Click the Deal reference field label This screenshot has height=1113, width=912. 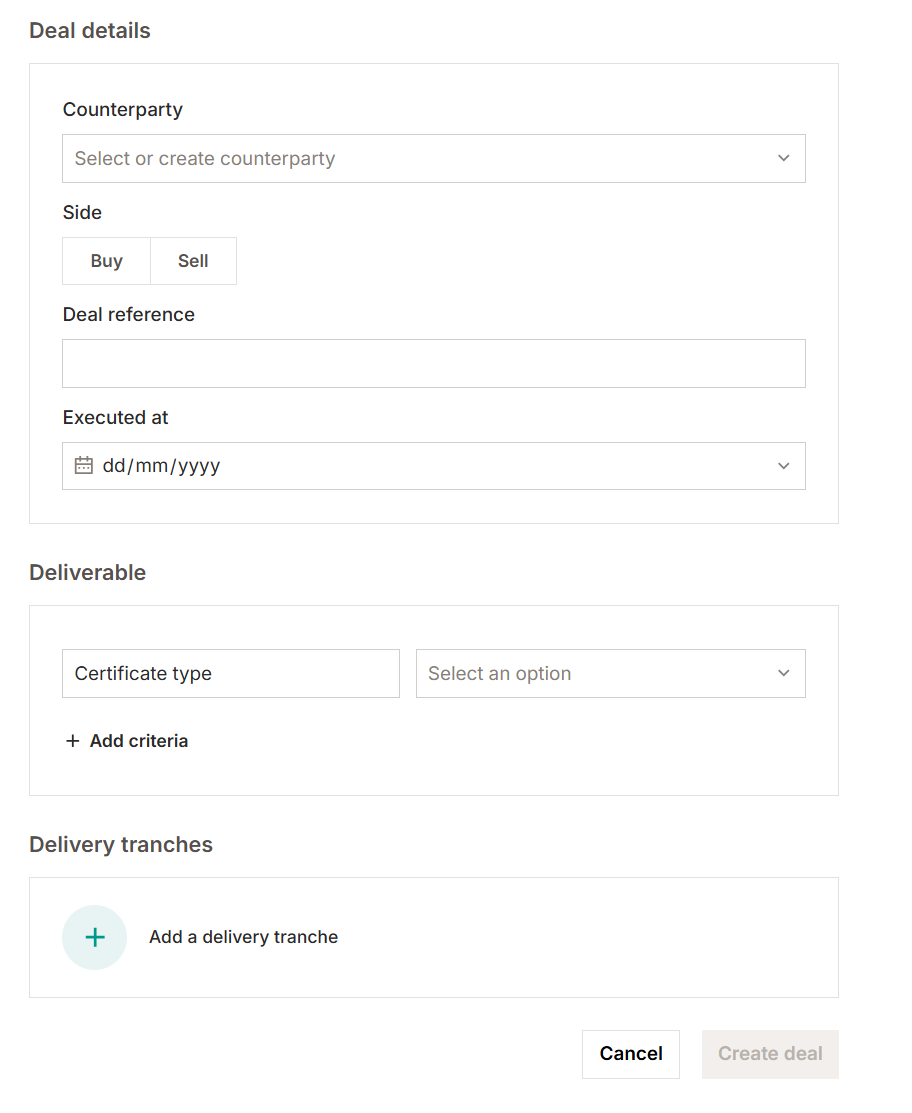129,314
